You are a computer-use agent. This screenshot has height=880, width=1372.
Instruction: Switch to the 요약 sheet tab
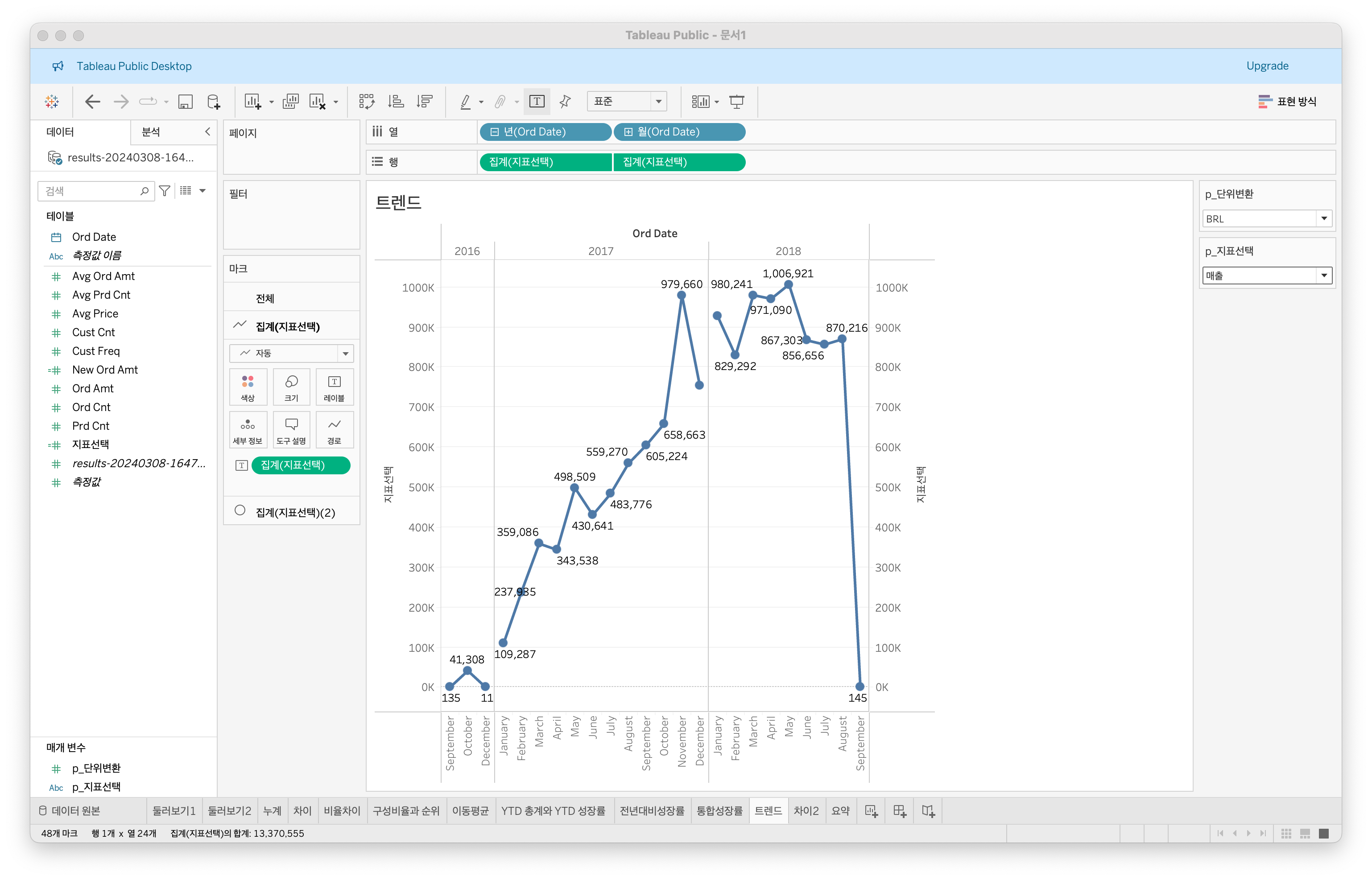tap(840, 811)
